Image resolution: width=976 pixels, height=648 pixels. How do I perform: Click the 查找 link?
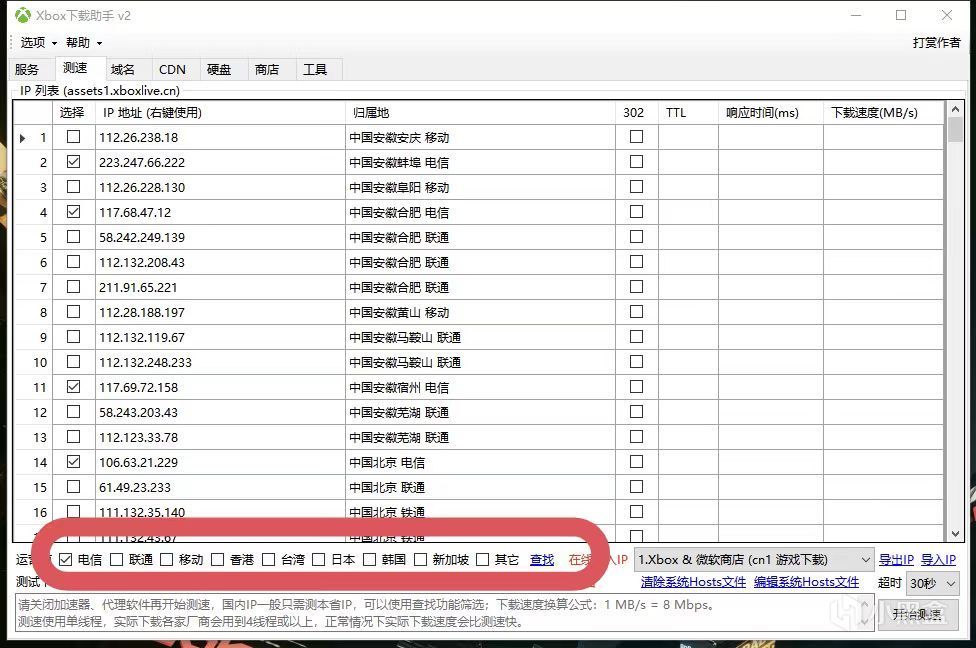[x=542, y=560]
